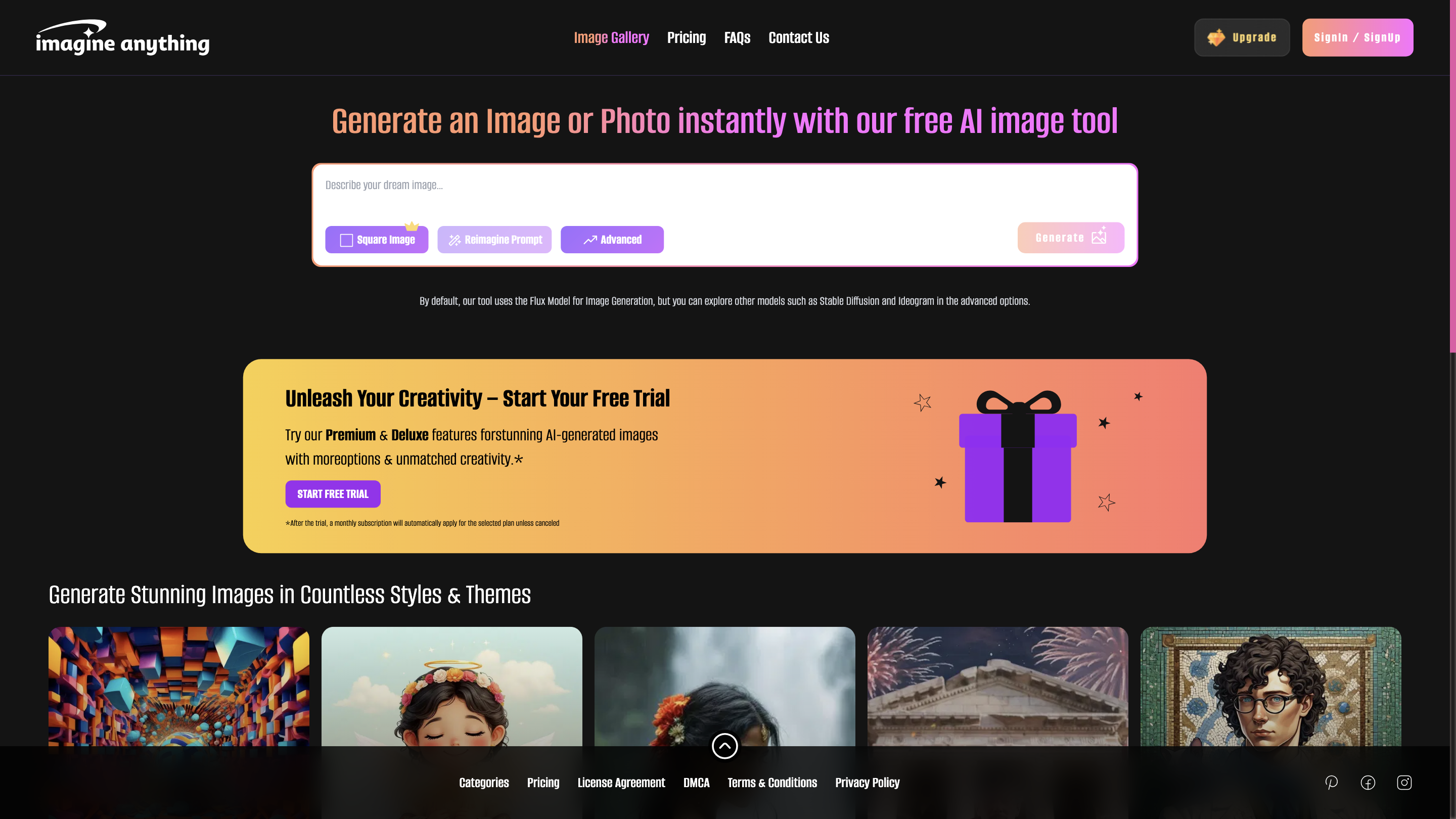Click the Describe your dream image field
The image size is (1456, 819).
click(724, 192)
